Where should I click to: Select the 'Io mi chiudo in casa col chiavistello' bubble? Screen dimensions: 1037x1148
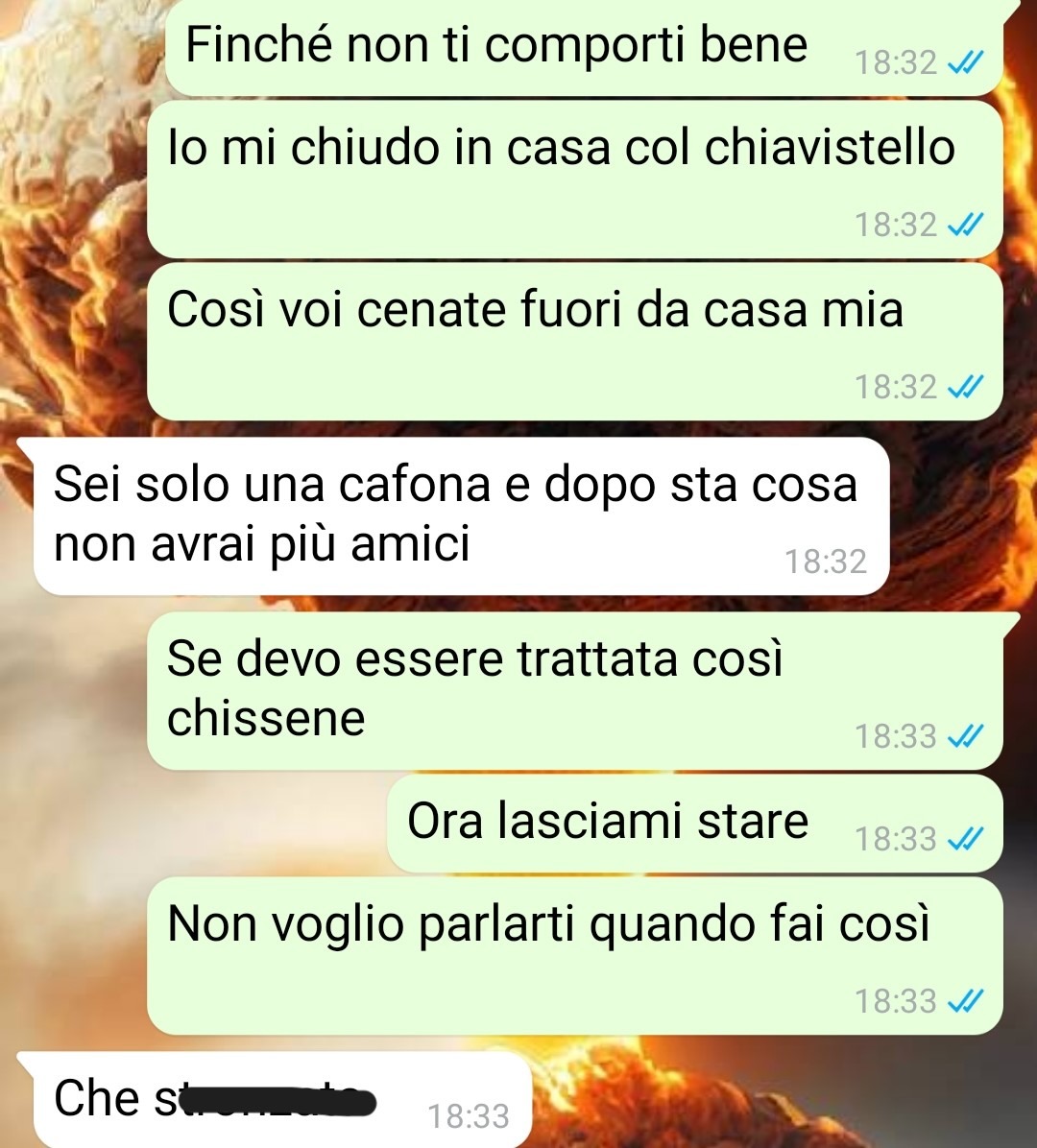tap(575, 179)
